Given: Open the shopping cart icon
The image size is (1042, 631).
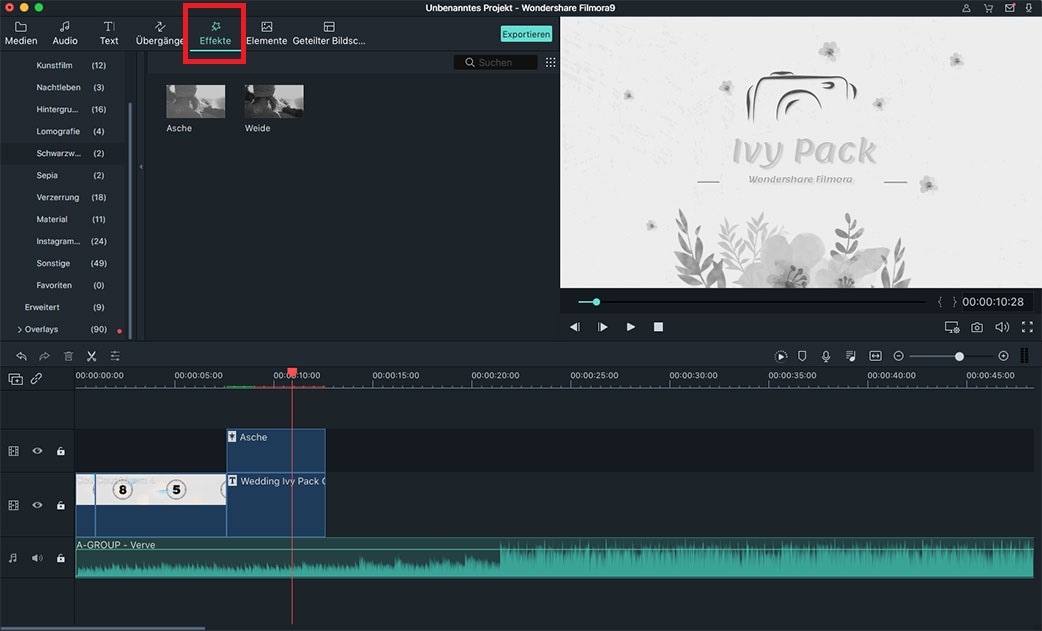Looking at the screenshot, I should (988, 8).
